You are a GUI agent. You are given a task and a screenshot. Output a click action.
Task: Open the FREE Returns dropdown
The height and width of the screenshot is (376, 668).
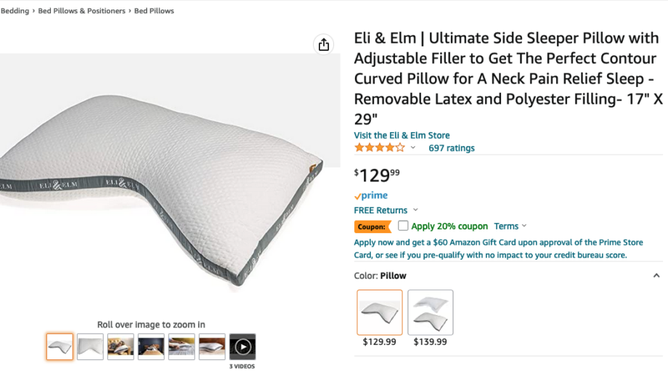tap(386, 210)
